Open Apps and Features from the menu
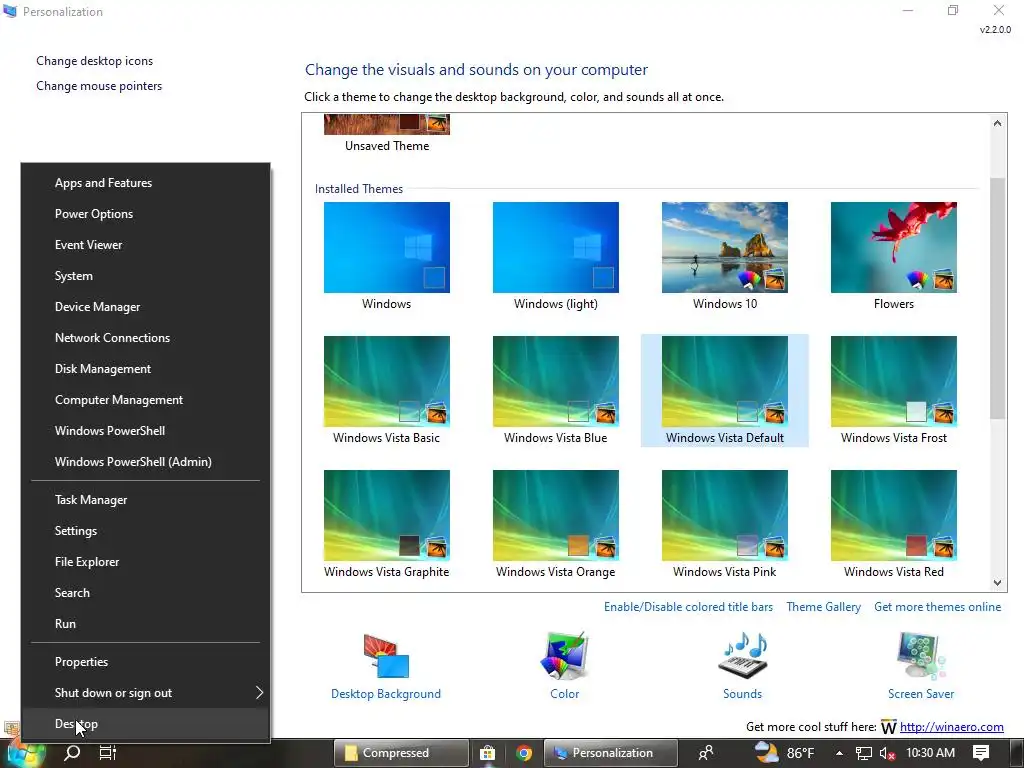This screenshot has height=768, width=1024. pyautogui.click(x=146, y=183)
